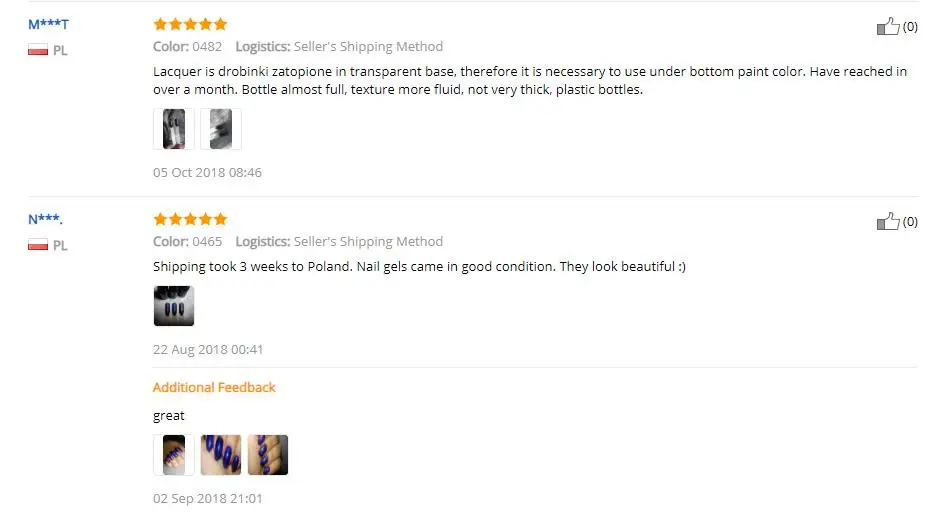This screenshot has height=513, width=951.
Task: Click Color: 0465 label
Action: pyautogui.click(x=187, y=241)
